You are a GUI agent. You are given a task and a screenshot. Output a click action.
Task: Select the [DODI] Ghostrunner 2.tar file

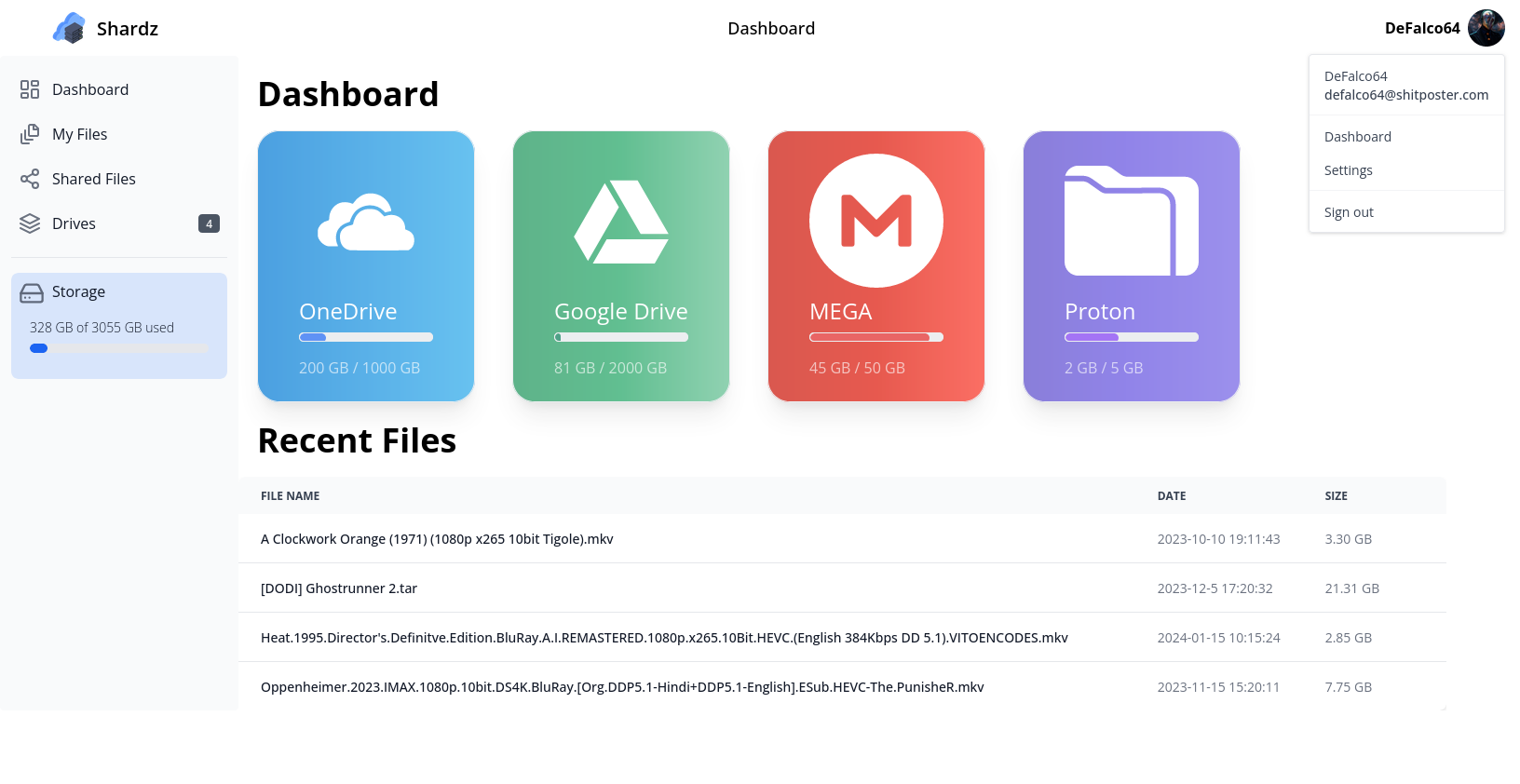click(339, 588)
